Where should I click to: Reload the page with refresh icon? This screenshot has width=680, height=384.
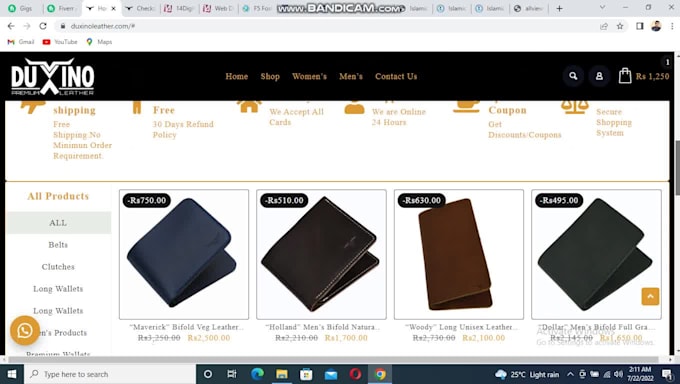[x=42, y=26]
